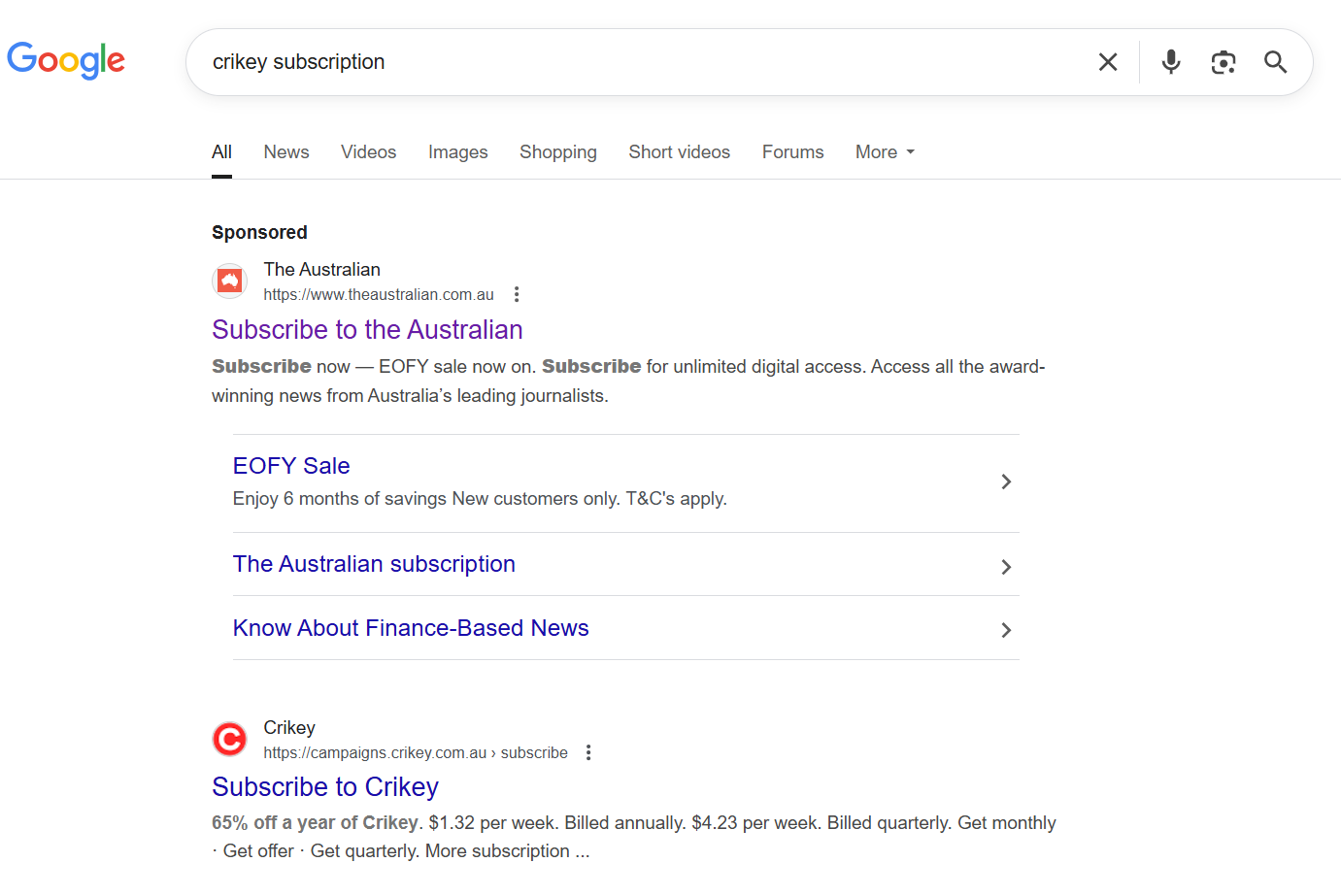Open three-dot menu next to The Australian ad
This screenshot has width=1341, height=896.
(x=517, y=294)
